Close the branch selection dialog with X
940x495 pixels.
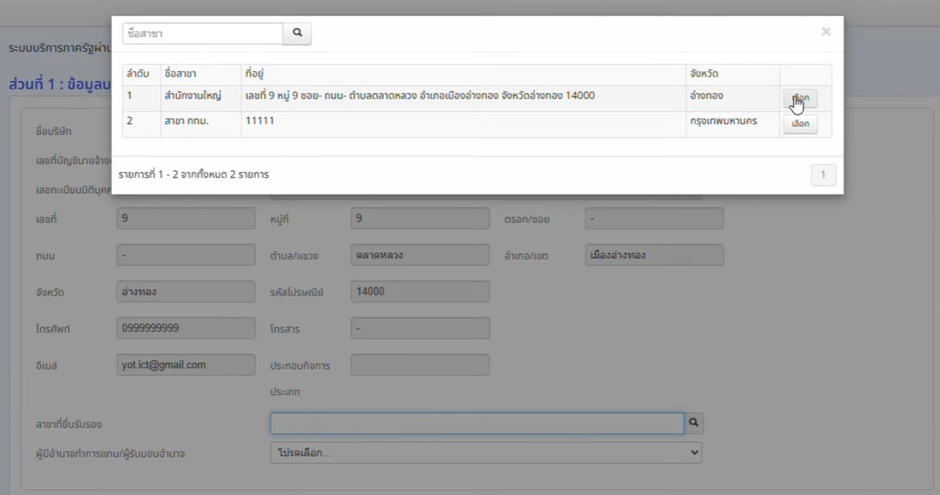(826, 32)
